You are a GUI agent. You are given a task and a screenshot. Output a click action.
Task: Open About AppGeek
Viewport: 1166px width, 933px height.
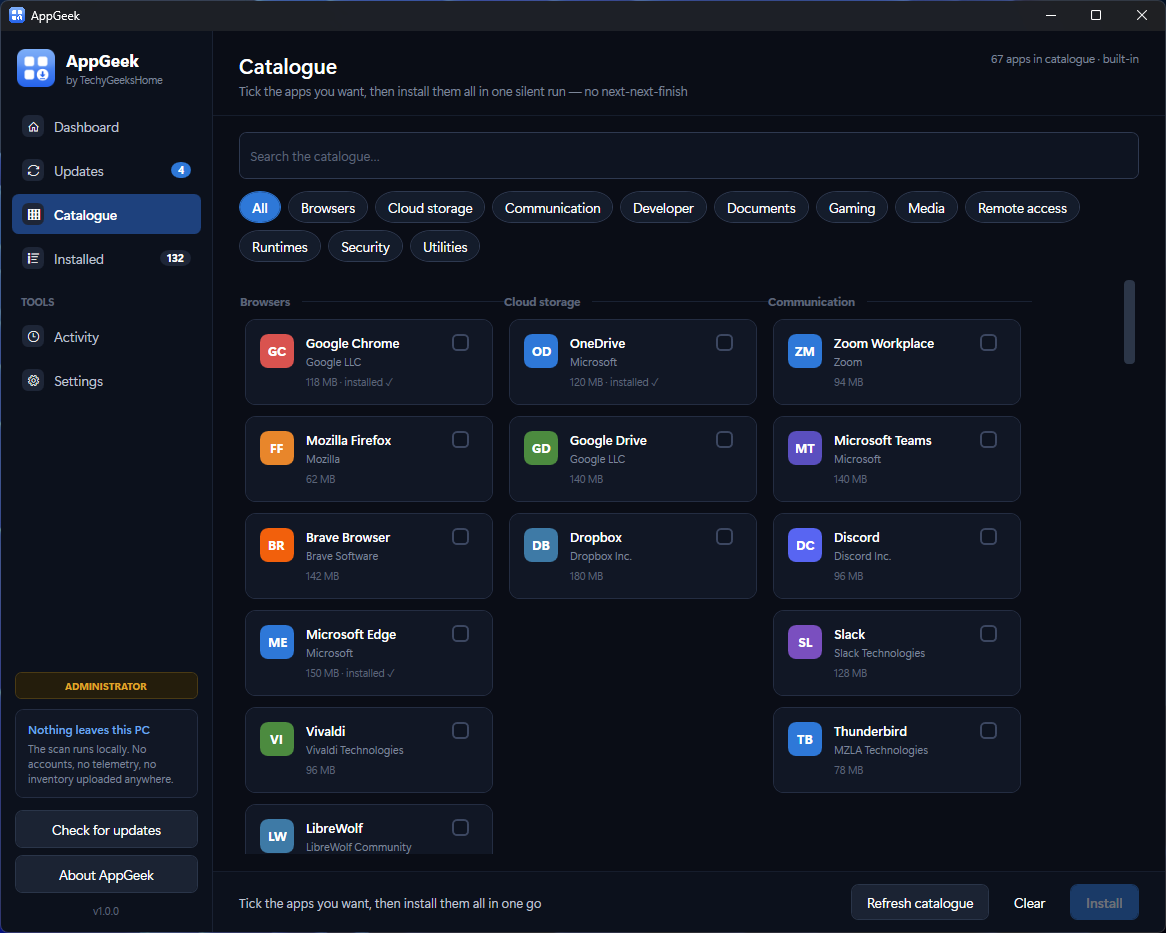pyautogui.click(x=106, y=875)
